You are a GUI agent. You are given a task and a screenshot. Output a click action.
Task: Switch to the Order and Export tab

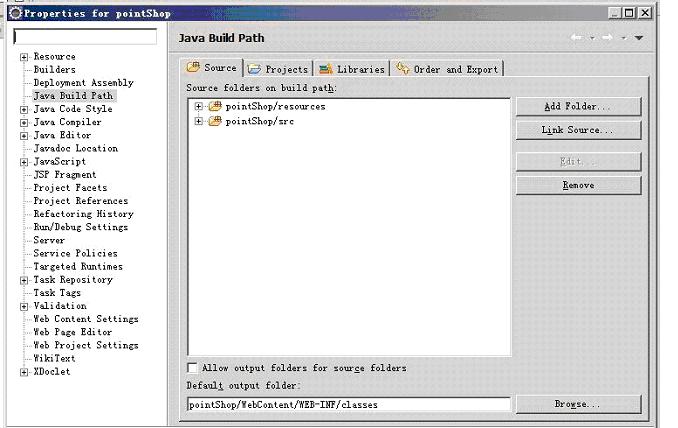(x=447, y=69)
